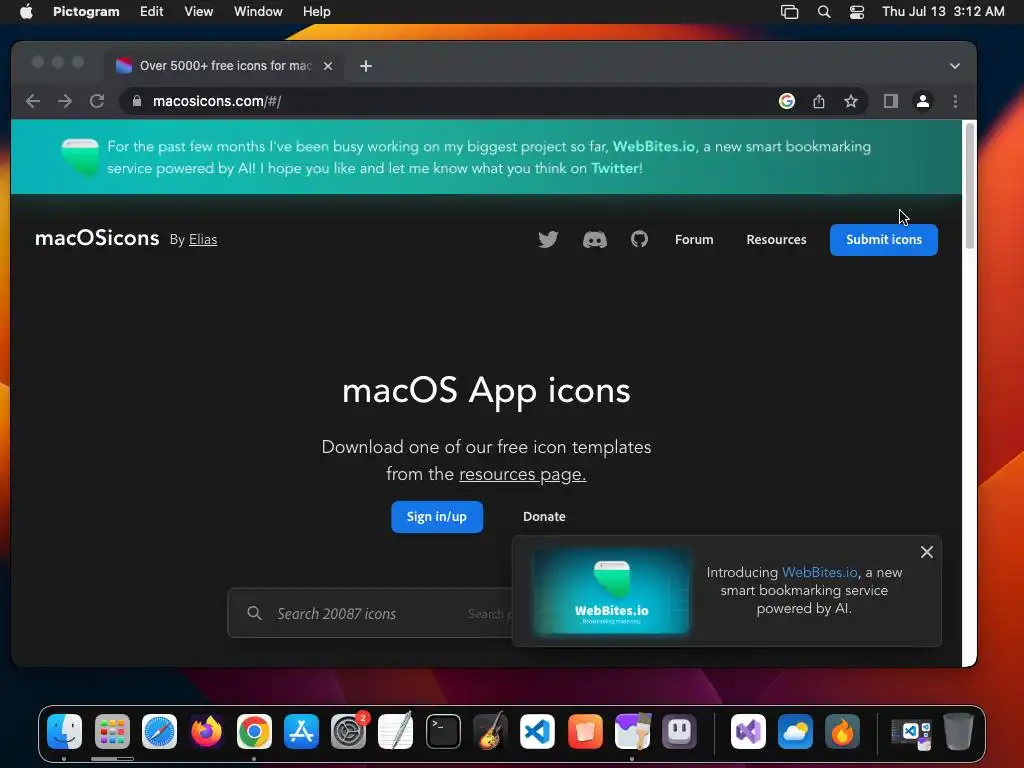
Task: Open App Store from the Dock
Action: (x=301, y=731)
